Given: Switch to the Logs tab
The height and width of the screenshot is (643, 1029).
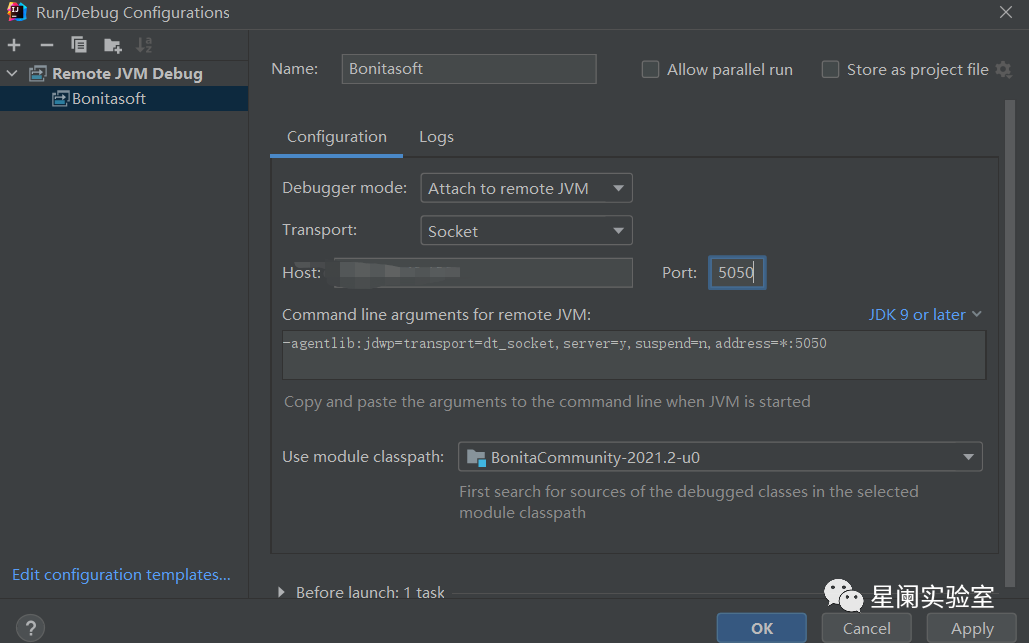Looking at the screenshot, I should coord(436,136).
